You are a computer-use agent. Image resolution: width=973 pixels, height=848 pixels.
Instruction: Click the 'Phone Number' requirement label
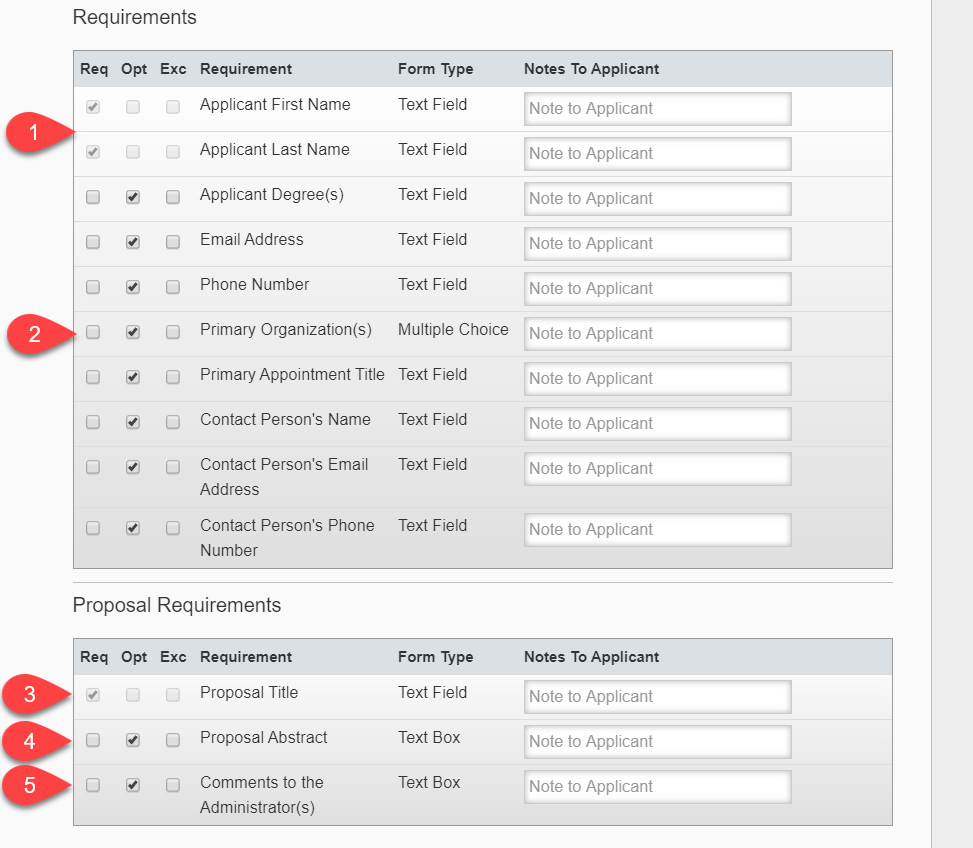point(254,285)
